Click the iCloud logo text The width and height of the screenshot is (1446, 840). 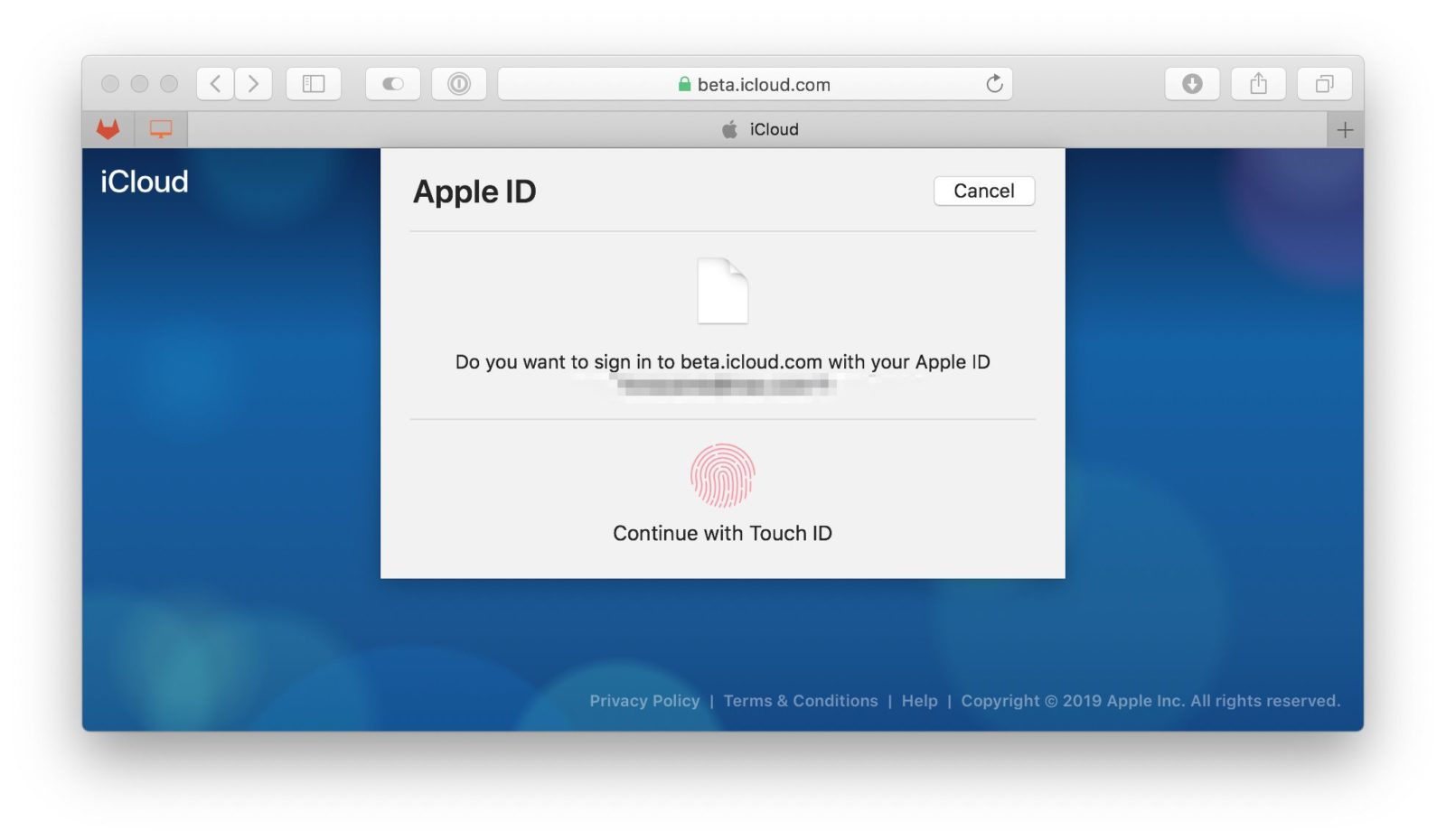[x=145, y=182]
